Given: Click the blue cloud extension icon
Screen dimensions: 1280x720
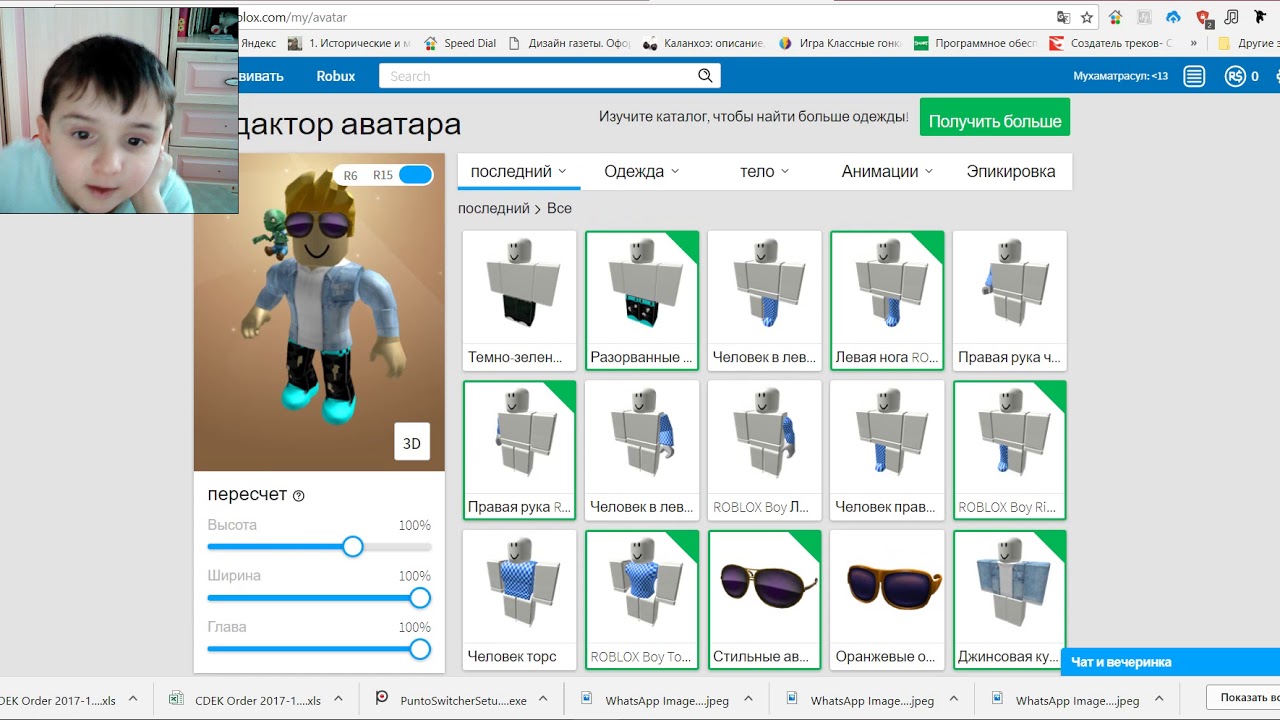Looking at the screenshot, I should [x=1174, y=17].
